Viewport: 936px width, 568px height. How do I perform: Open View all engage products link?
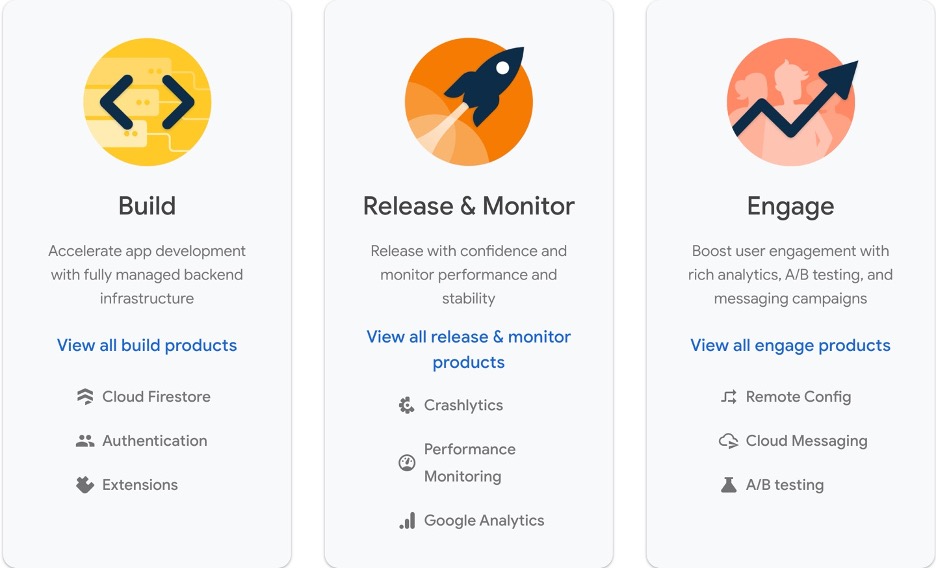[x=790, y=345]
